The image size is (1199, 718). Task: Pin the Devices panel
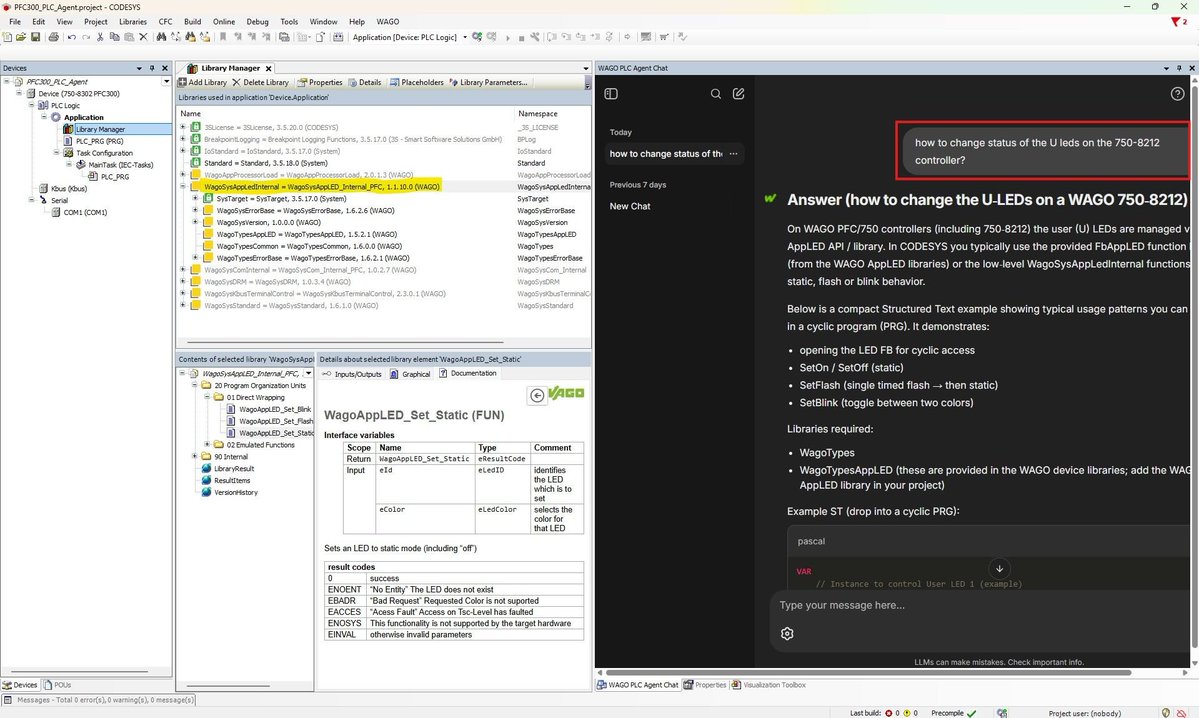pyautogui.click(x=152, y=68)
